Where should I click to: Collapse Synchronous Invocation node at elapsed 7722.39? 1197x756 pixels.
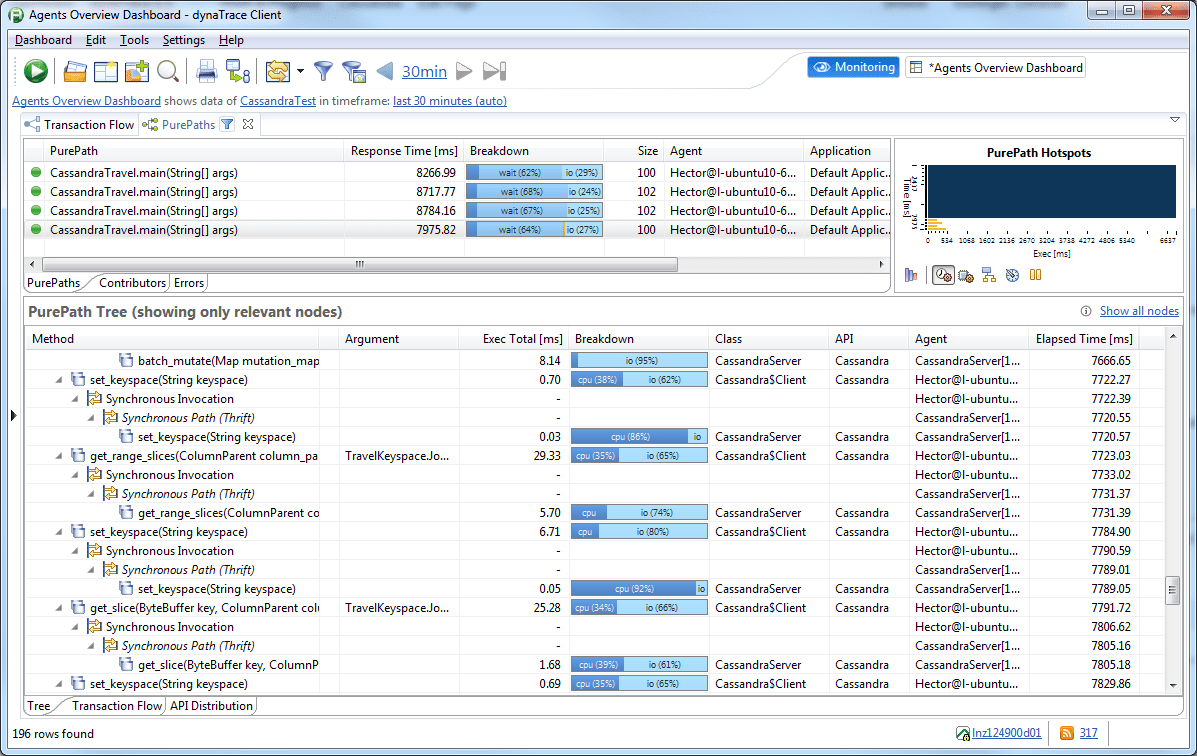coord(75,399)
